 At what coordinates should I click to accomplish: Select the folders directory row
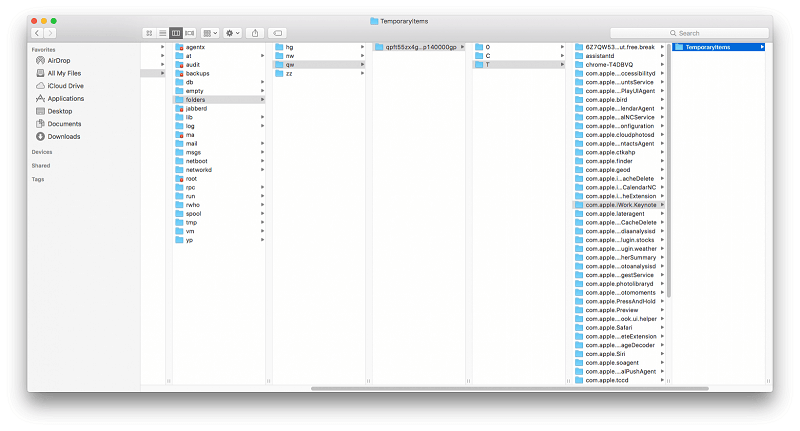coord(219,99)
